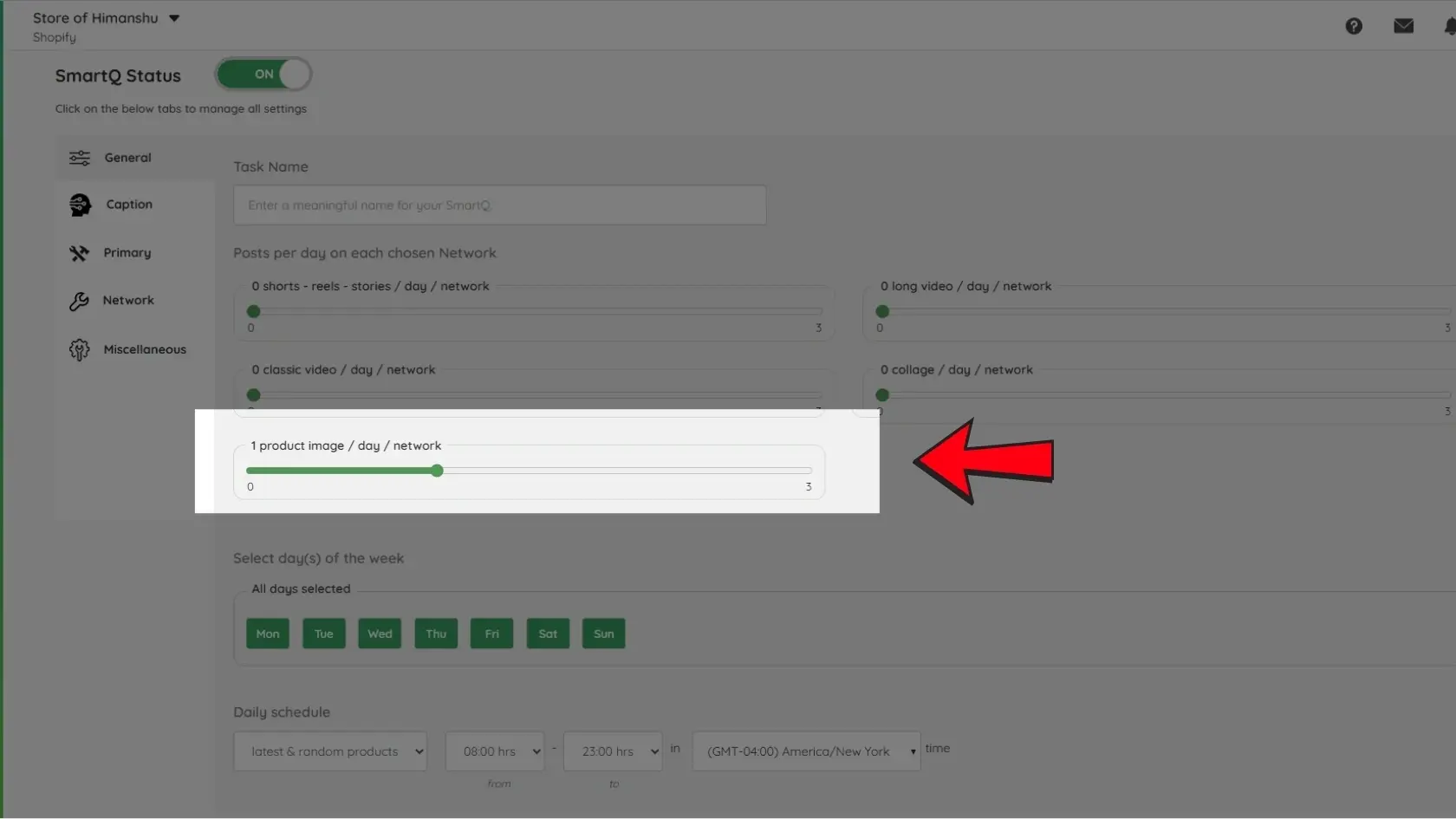The width and height of the screenshot is (1456, 819).
Task: Click the Wed day button
Action: click(x=380, y=634)
